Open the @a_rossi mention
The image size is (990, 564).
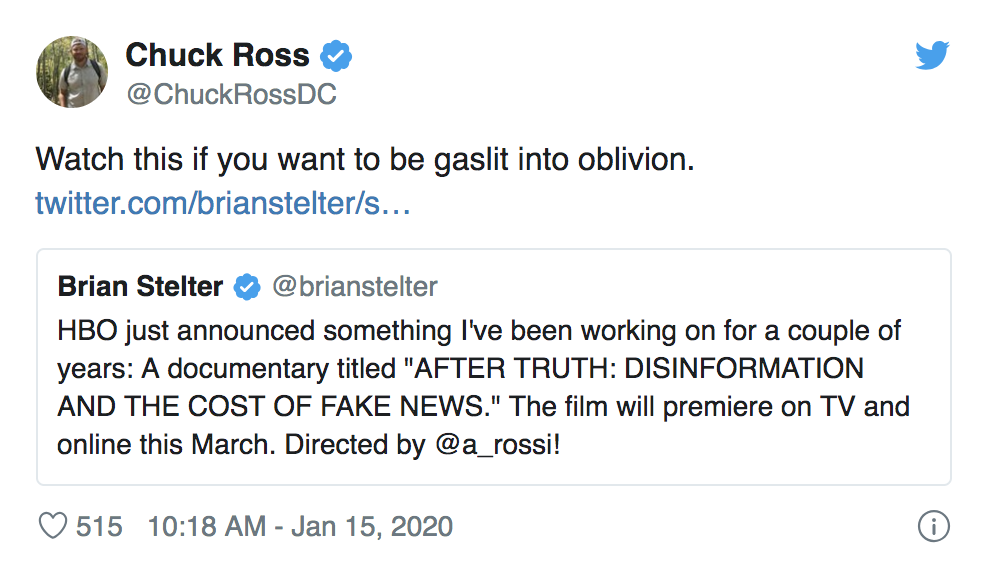498,445
